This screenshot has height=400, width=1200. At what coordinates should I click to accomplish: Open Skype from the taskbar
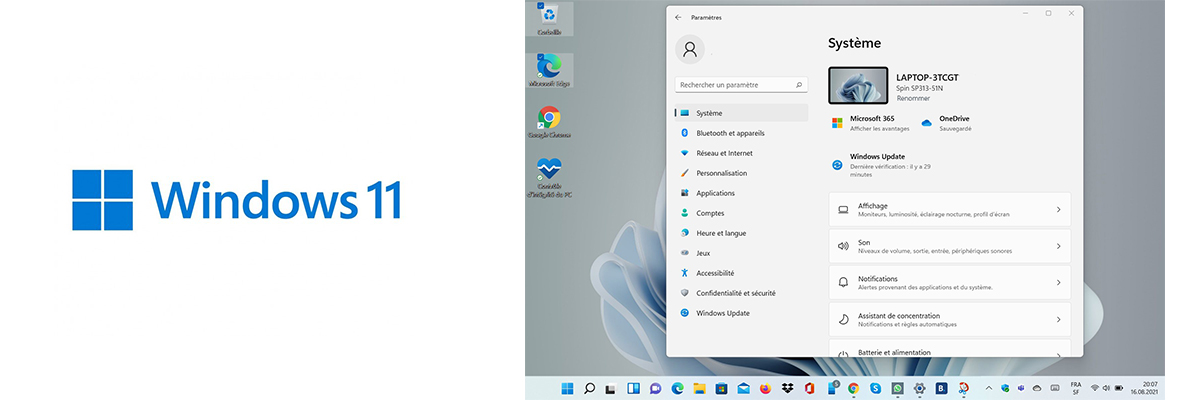point(875,388)
